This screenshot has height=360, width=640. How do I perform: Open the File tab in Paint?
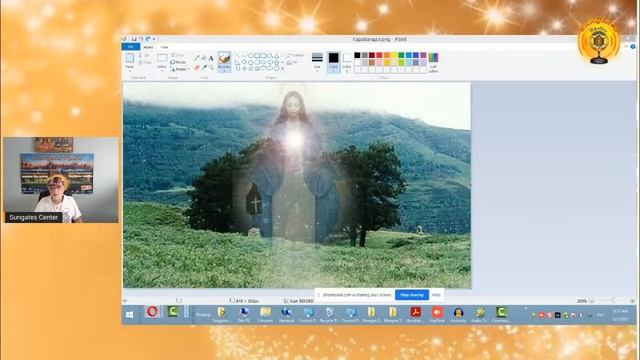tap(131, 47)
